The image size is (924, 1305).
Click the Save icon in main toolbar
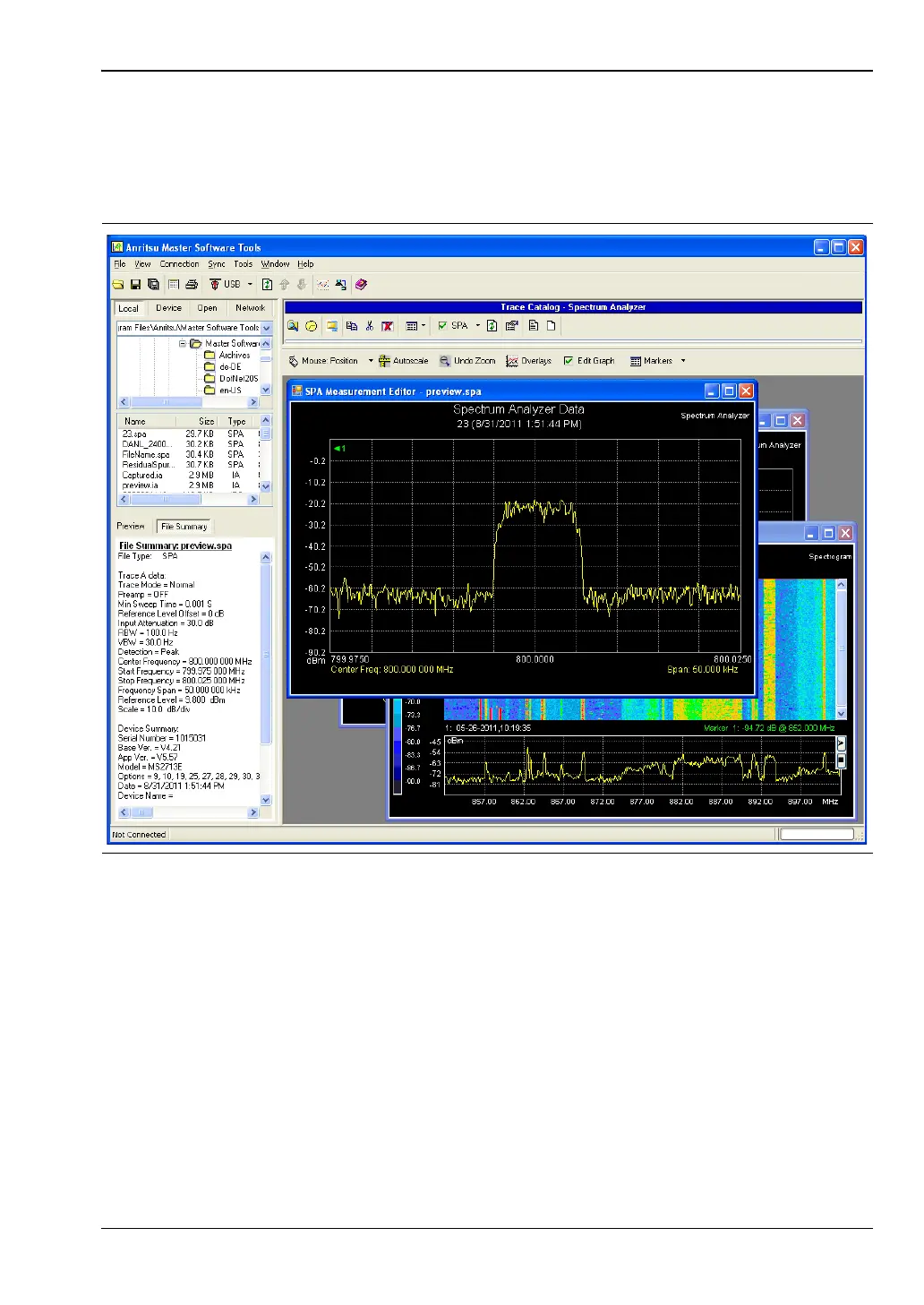[x=136, y=285]
